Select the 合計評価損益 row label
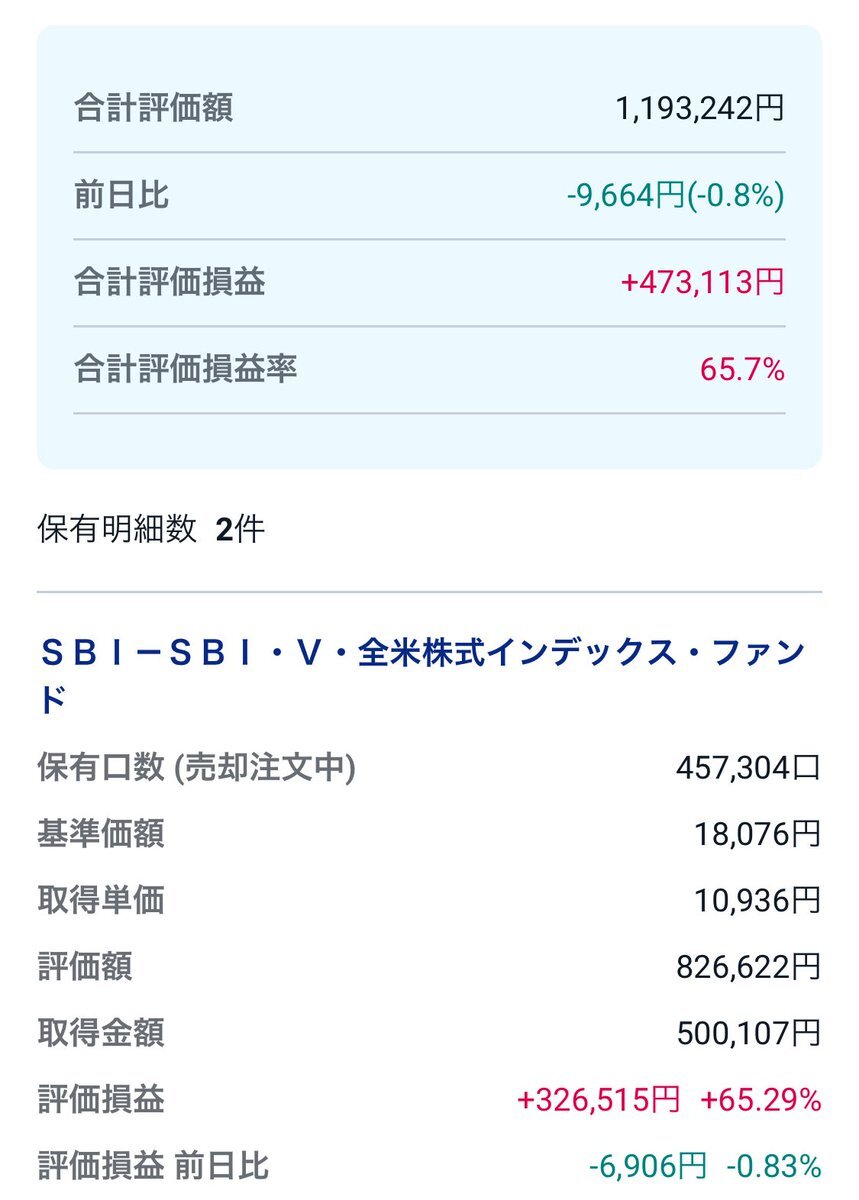The width and height of the screenshot is (859, 1200). coord(169,282)
